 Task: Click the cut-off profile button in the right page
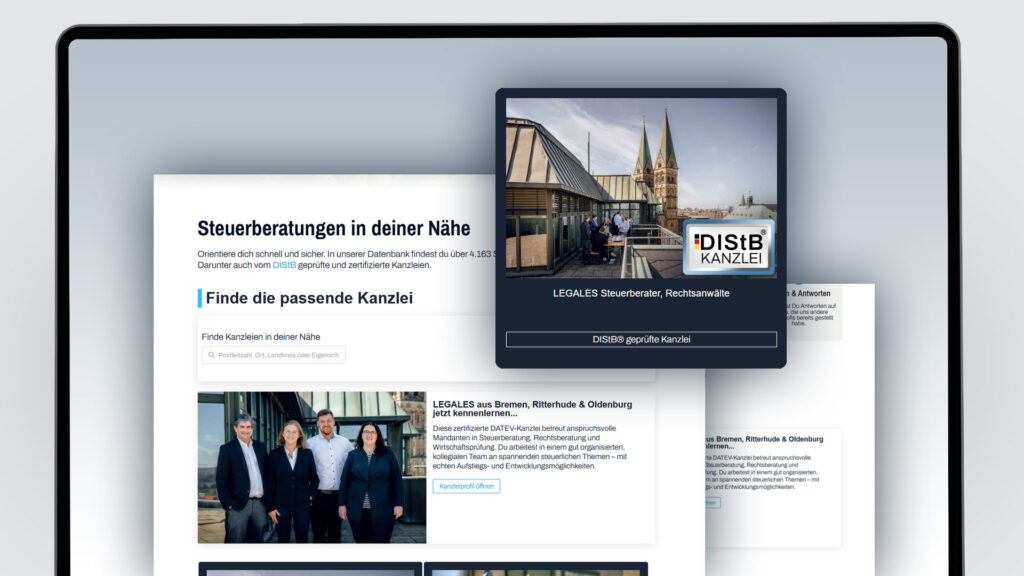point(712,502)
